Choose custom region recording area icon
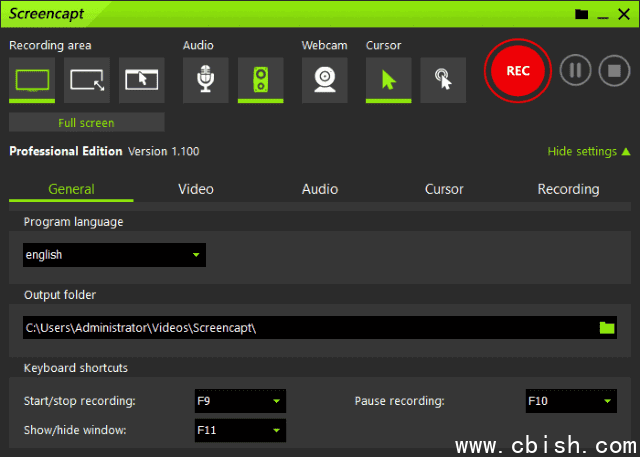The image size is (640, 457). 87,80
